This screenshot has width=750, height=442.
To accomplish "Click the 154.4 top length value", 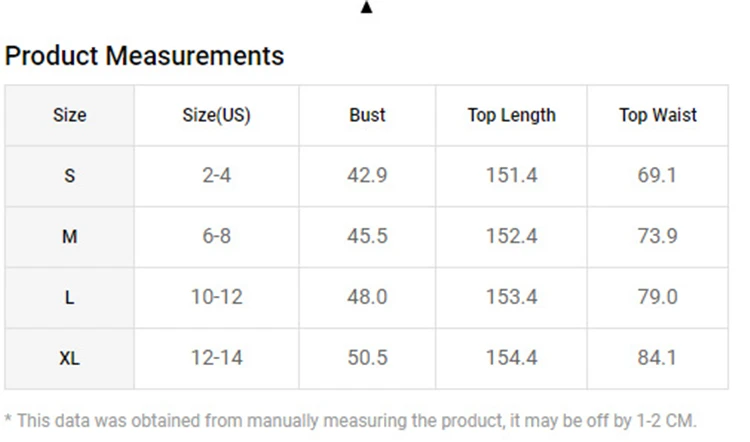I will [511, 358].
